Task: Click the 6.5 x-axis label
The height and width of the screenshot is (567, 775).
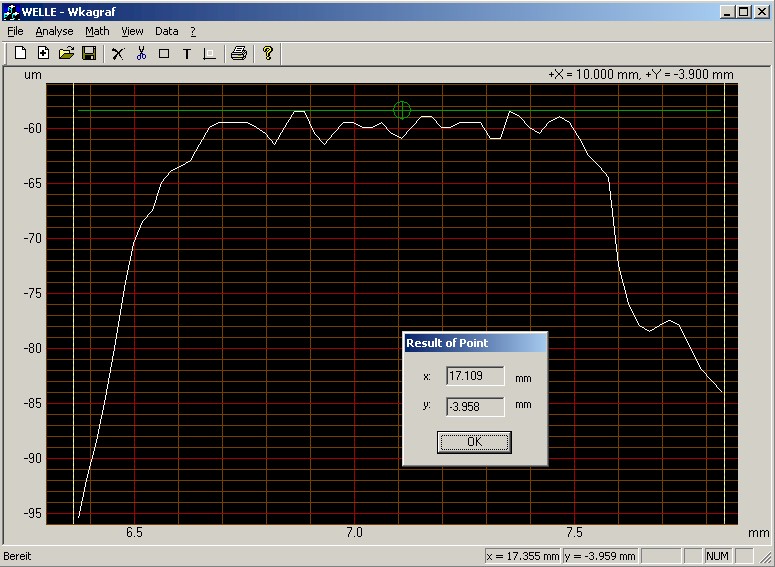Action: click(x=134, y=532)
